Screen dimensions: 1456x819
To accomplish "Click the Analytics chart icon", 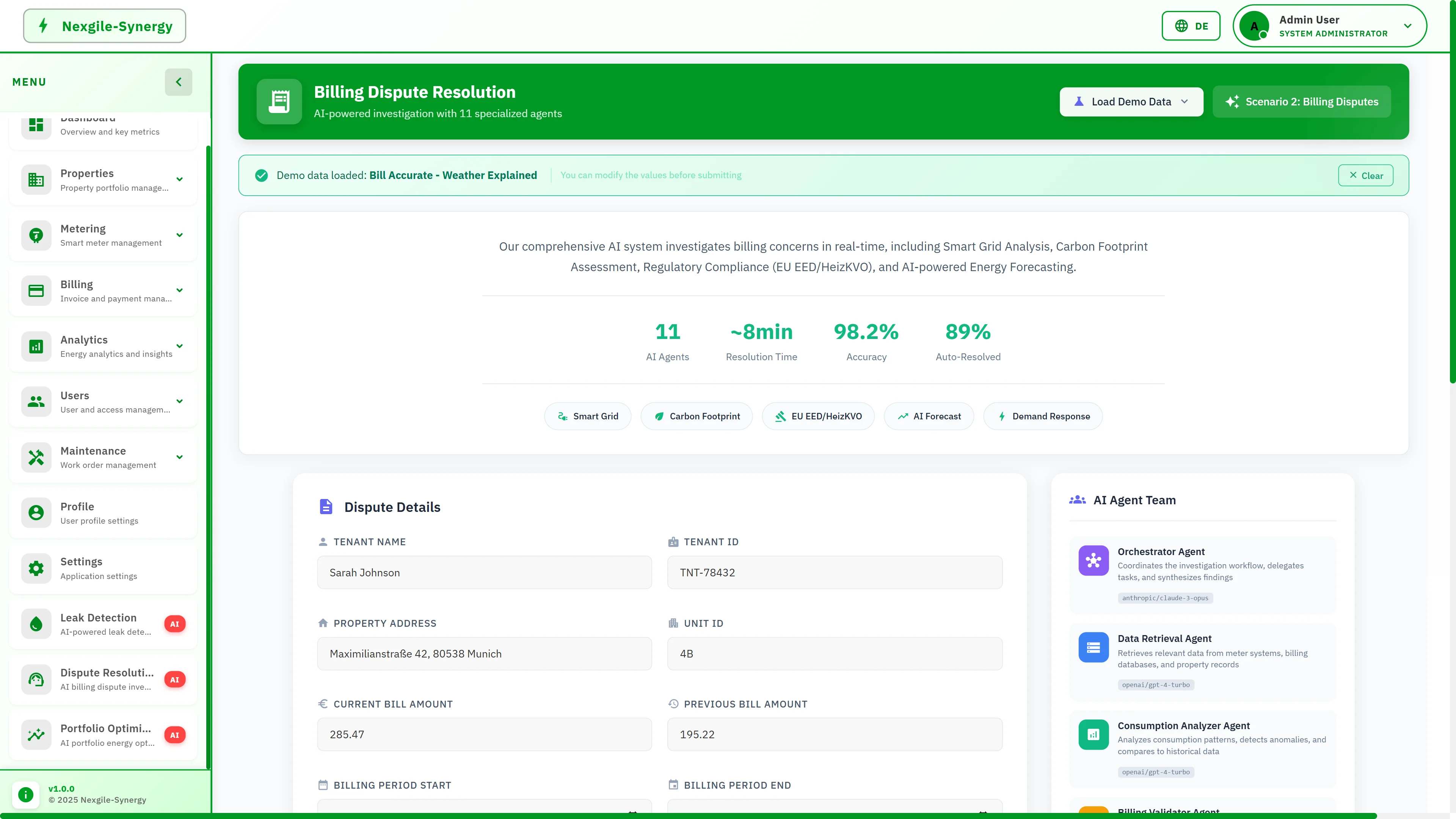I will point(36,346).
